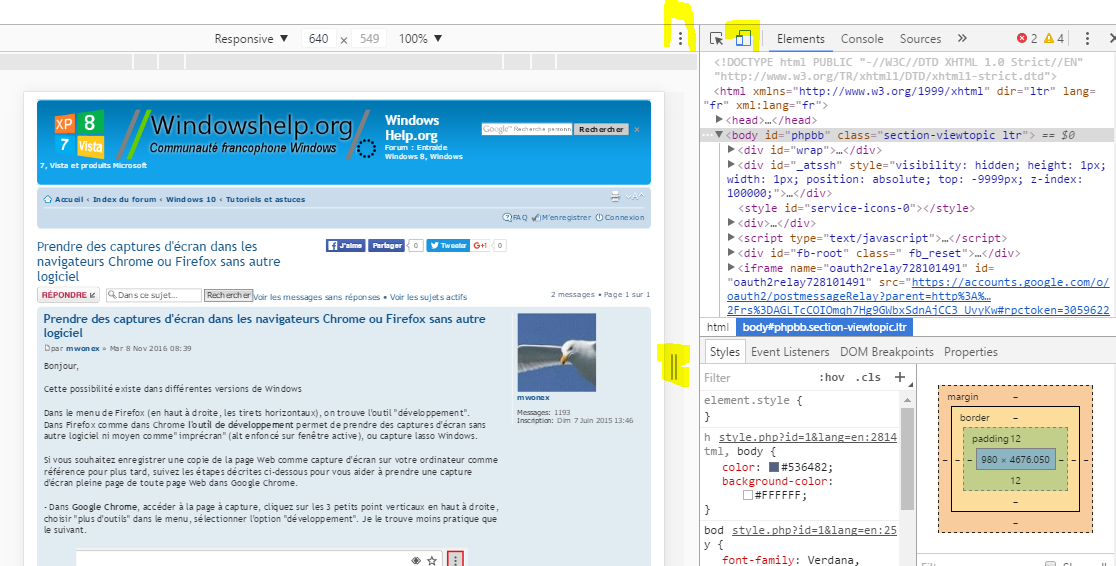Viewport: 1116px width, 566px height.
Task: Click the red error count indicator
Action: tap(1027, 39)
